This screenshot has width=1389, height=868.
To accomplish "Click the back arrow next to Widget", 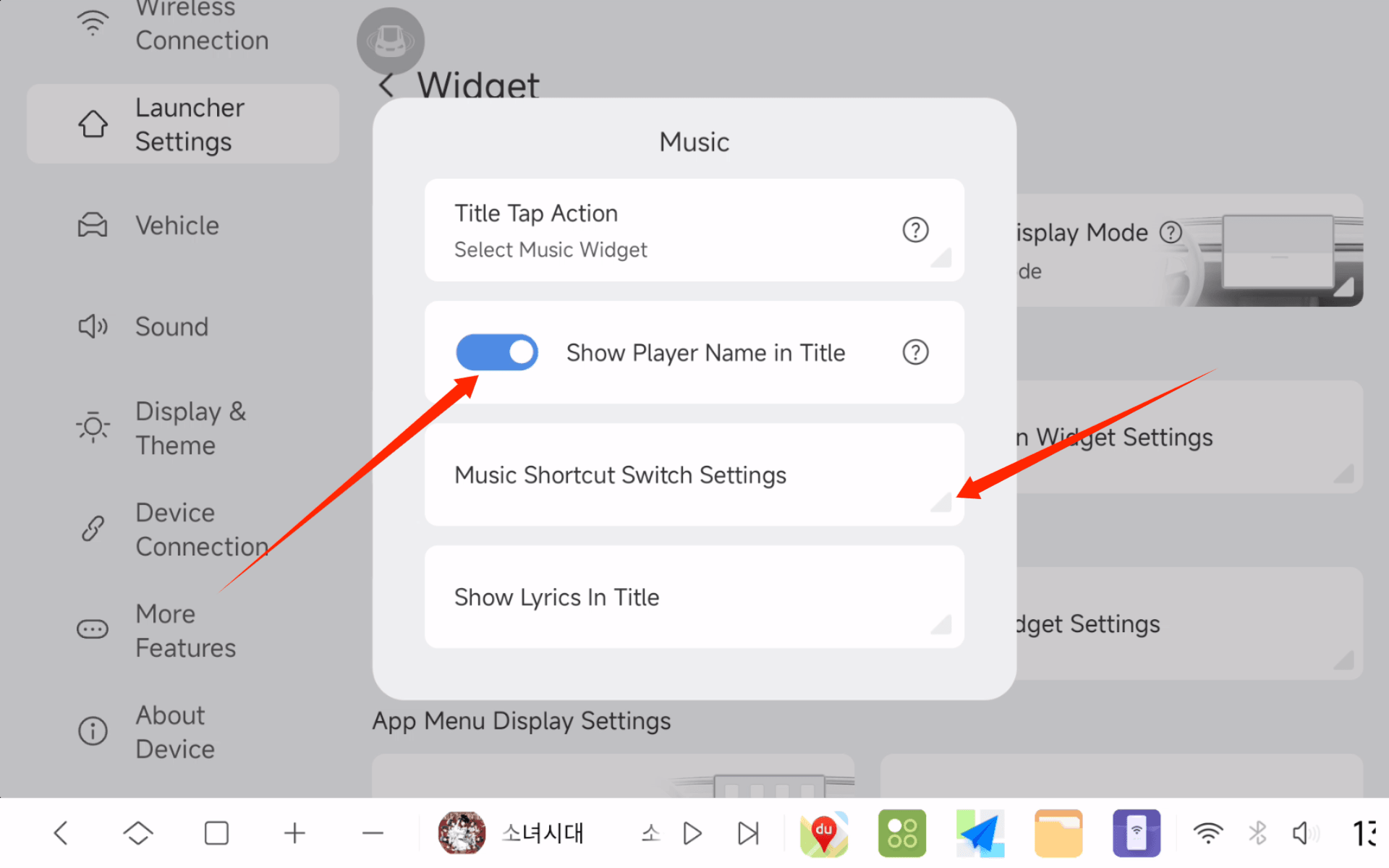I will tap(386, 85).
